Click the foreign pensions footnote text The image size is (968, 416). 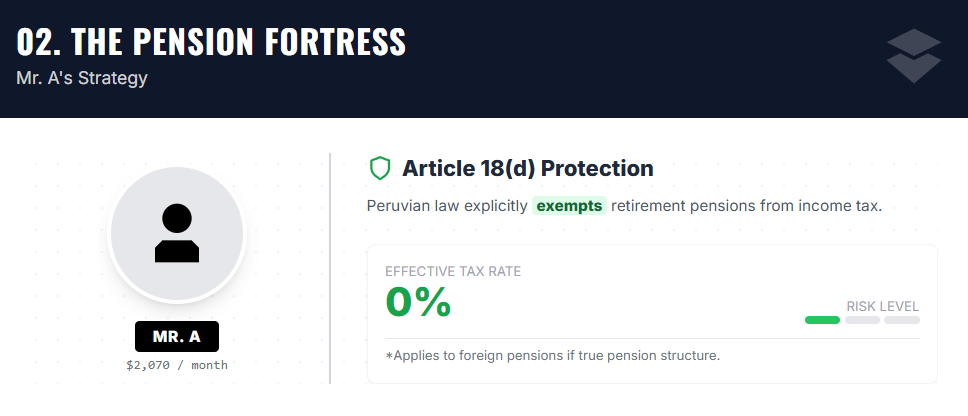[x=552, y=355]
